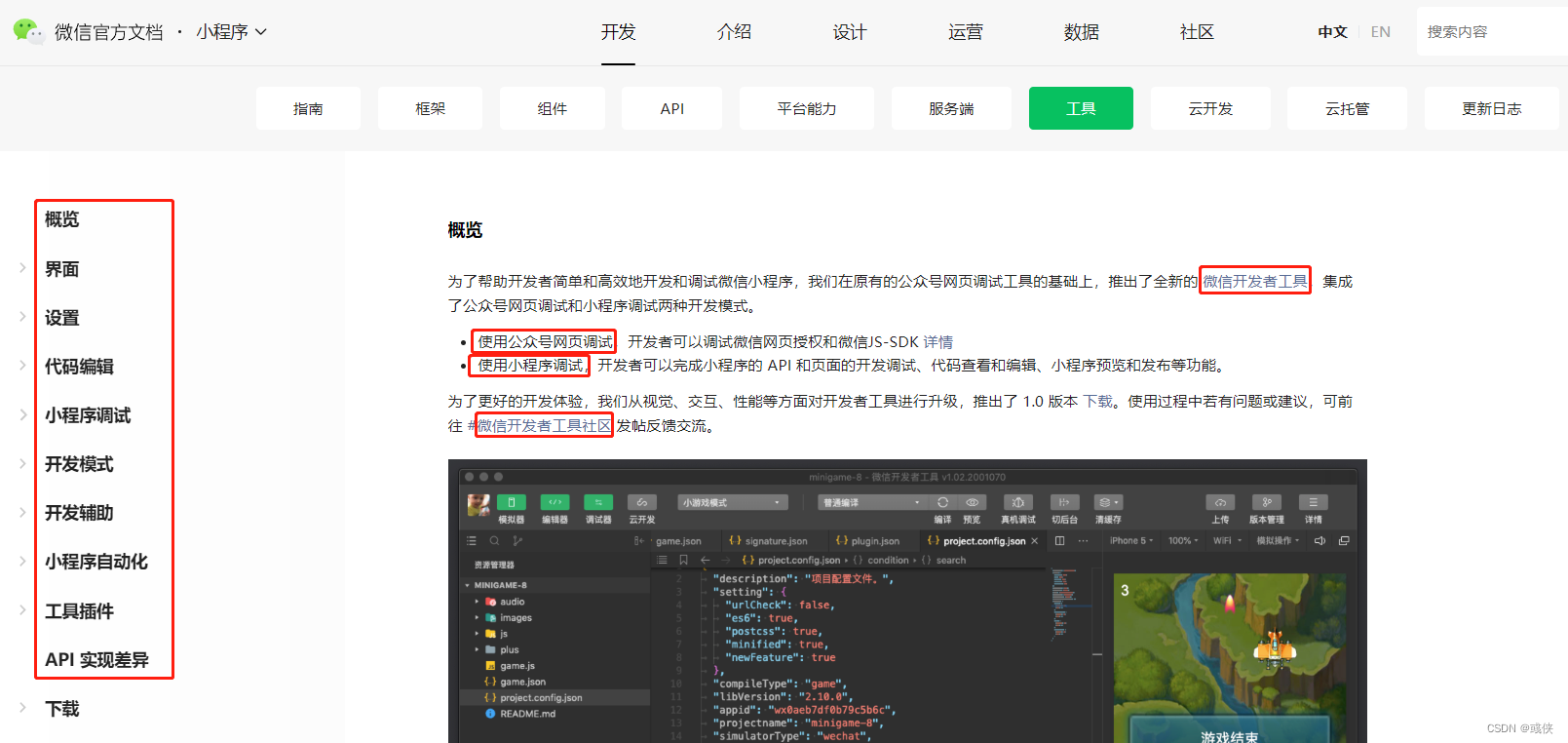Open the 详情 link after JS-SDK
Image resolution: width=1568 pixels, height=743 pixels.
(937, 341)
